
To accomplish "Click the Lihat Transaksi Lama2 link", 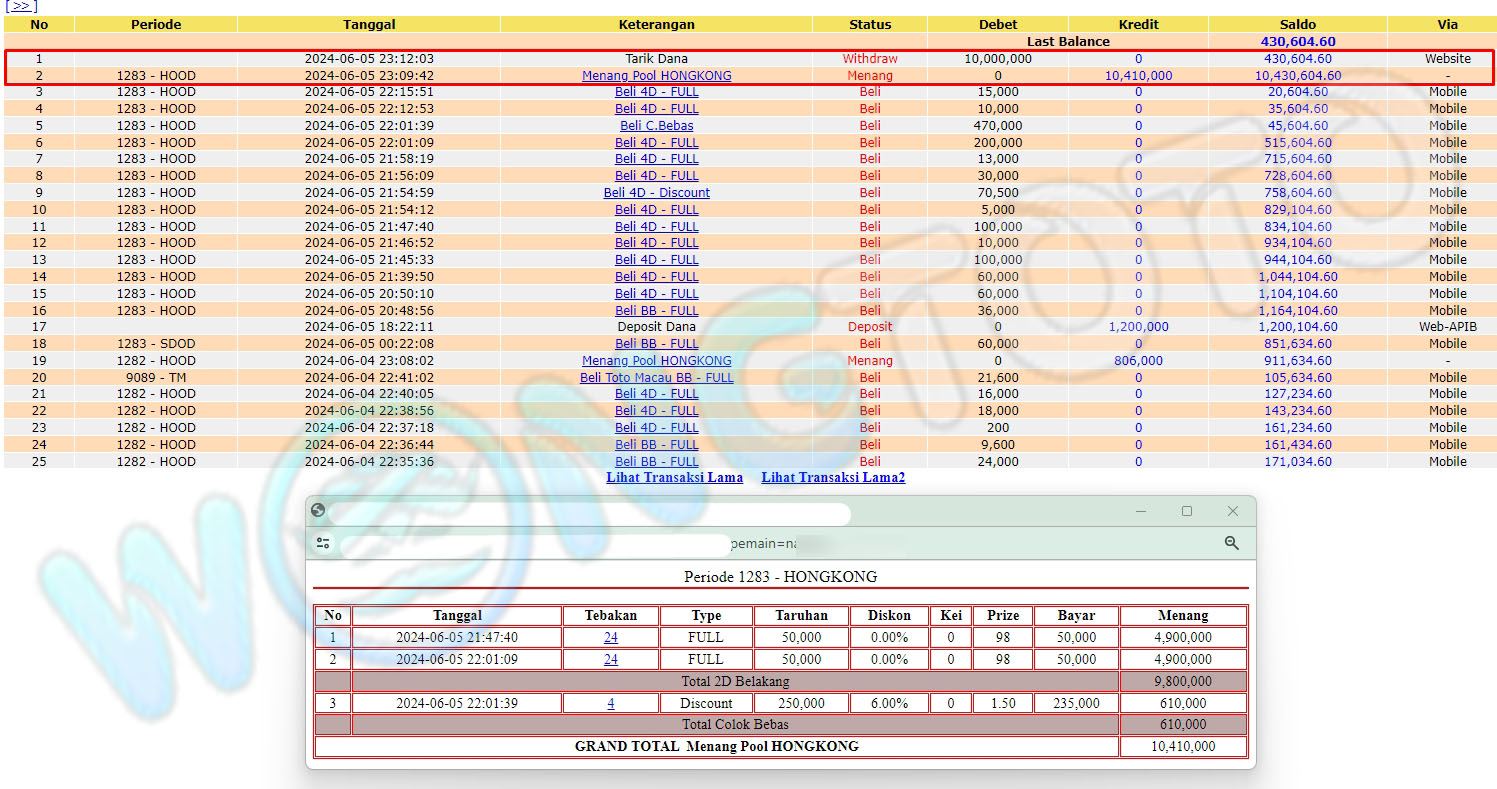I will (833, 478).
